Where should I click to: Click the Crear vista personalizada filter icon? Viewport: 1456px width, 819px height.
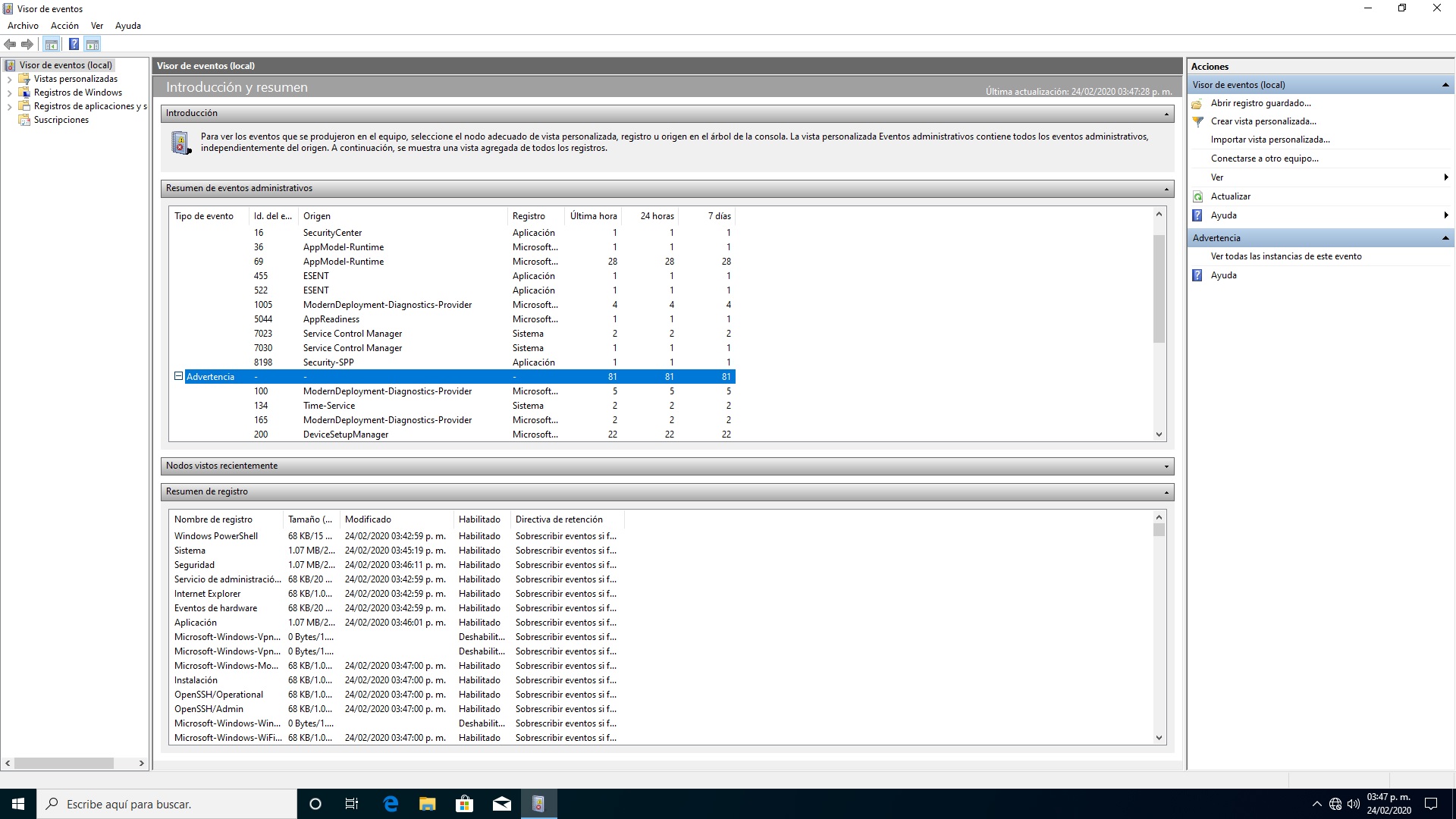point(1198,121)
